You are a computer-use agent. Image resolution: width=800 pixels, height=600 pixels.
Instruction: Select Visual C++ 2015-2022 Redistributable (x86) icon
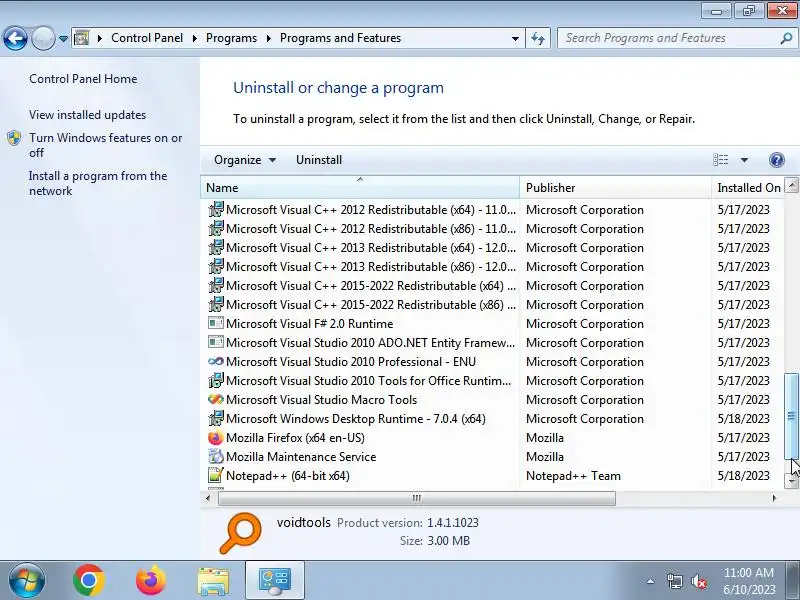(x=216, y=304)
